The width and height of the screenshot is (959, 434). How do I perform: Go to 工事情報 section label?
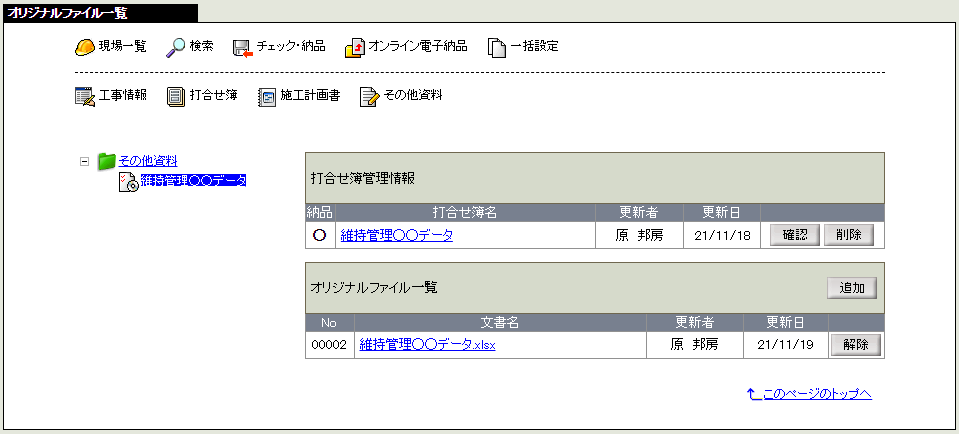(x=122, y=95)
